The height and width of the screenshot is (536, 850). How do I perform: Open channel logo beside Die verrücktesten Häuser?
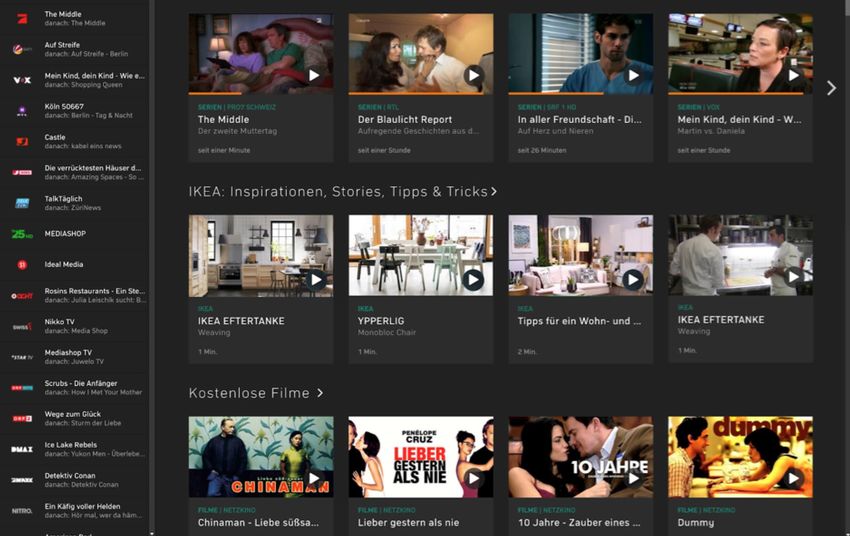pyautogui.click(x=22, y=172)
